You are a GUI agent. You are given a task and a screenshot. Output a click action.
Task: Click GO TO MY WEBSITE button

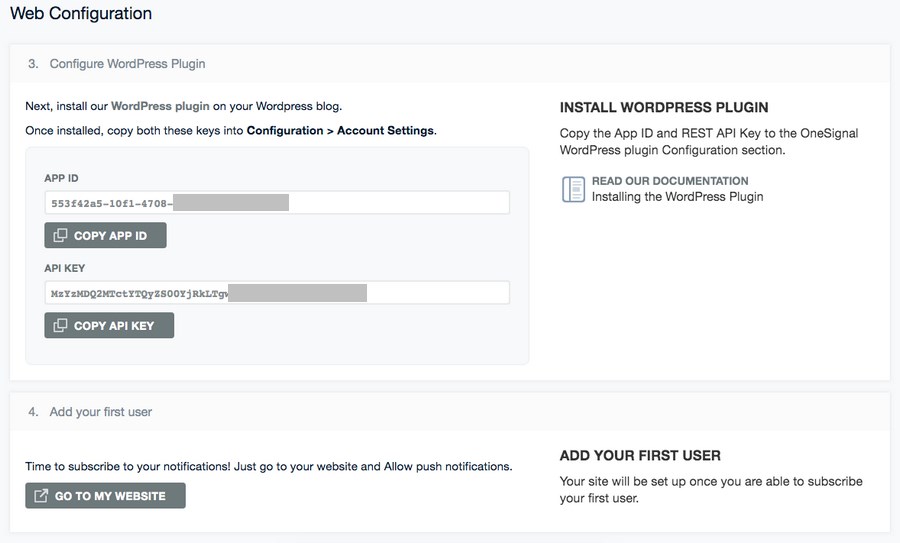[x=105, y=495]
